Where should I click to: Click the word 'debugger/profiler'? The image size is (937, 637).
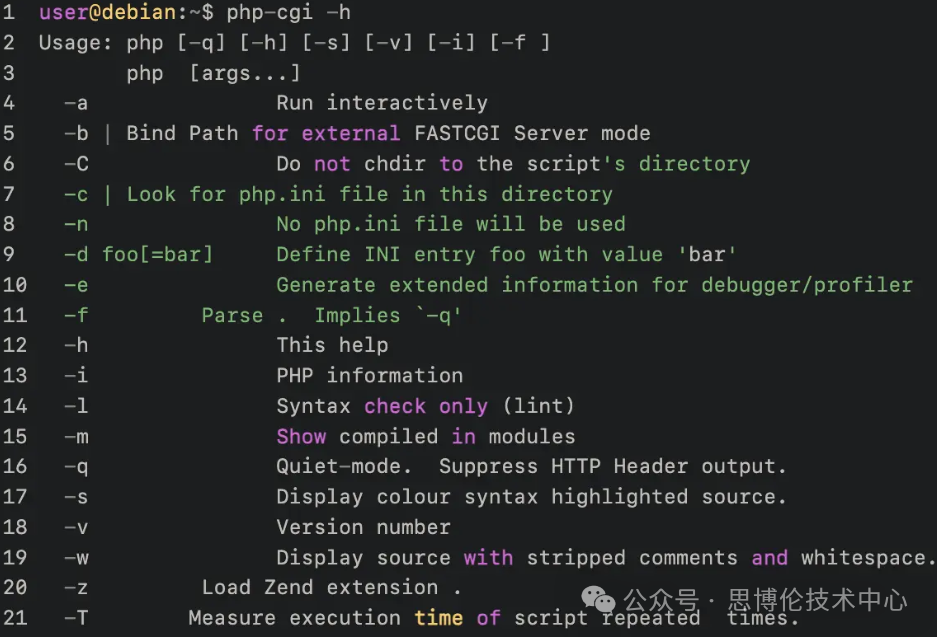pyautogui.click(x=807, y=285)
